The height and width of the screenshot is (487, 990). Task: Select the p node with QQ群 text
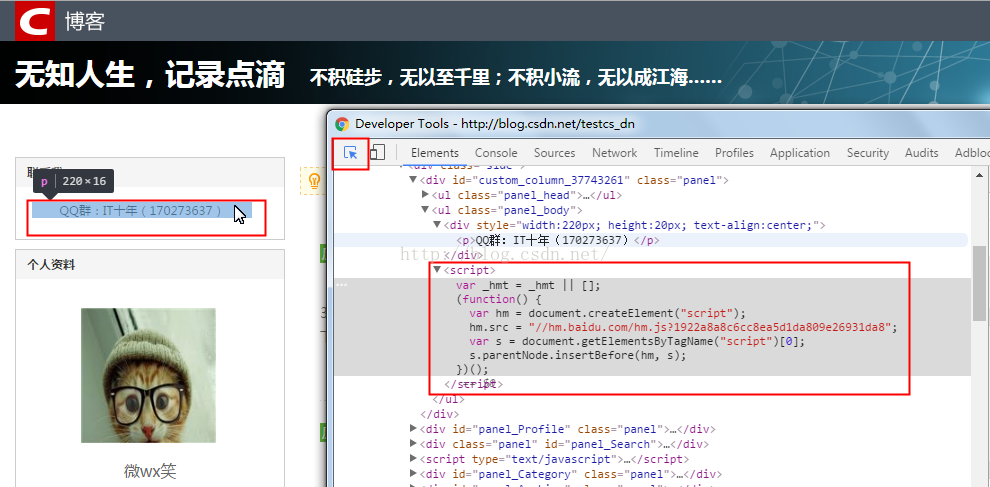(x=558, y=240)
